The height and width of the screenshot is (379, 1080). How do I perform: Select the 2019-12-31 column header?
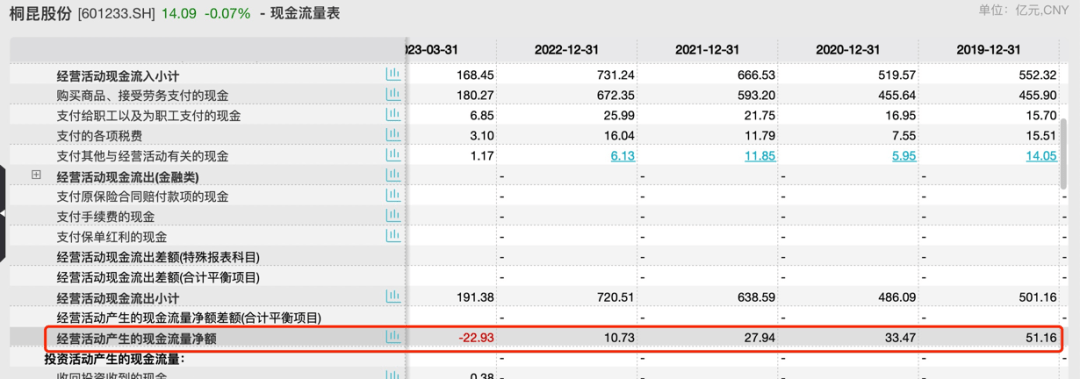[x=988, y=50]
